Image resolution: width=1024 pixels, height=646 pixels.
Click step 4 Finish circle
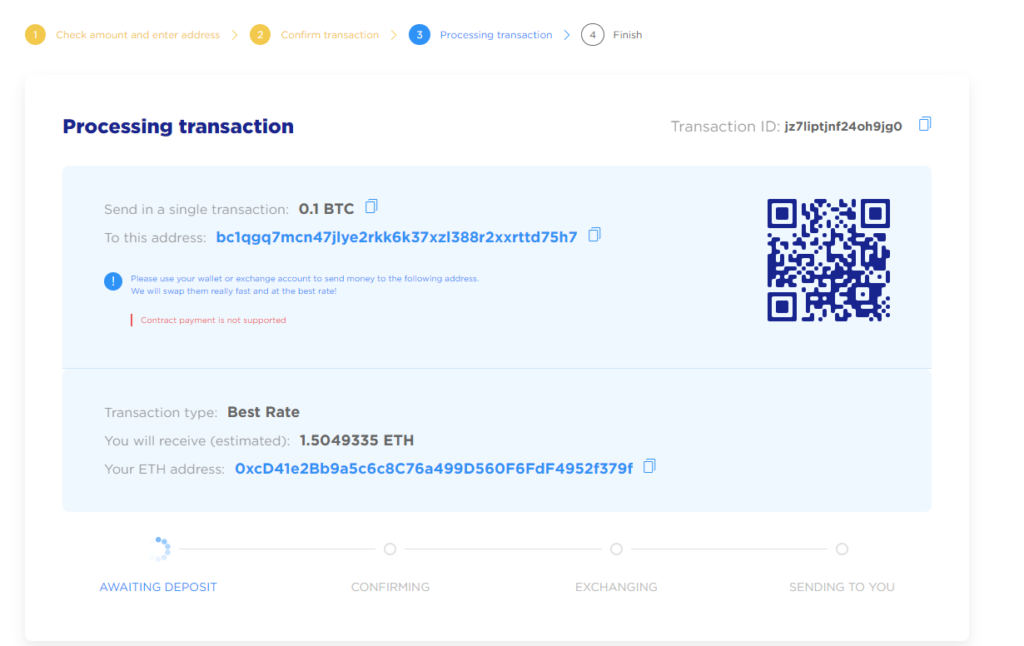[592, 35]
